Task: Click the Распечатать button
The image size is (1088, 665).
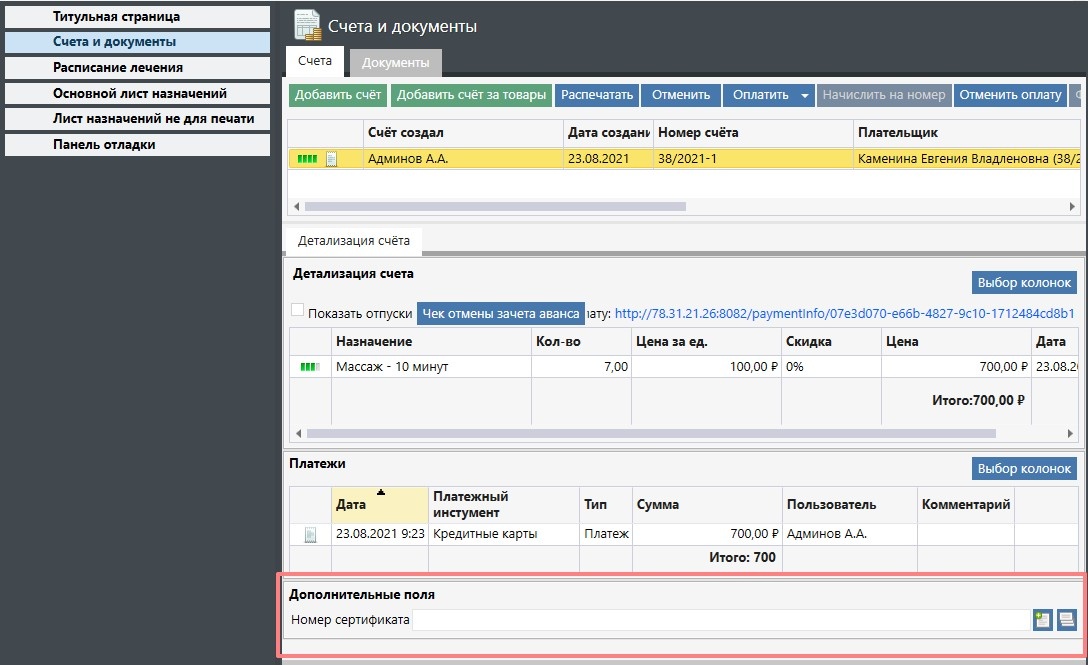Action: point(597,95)
